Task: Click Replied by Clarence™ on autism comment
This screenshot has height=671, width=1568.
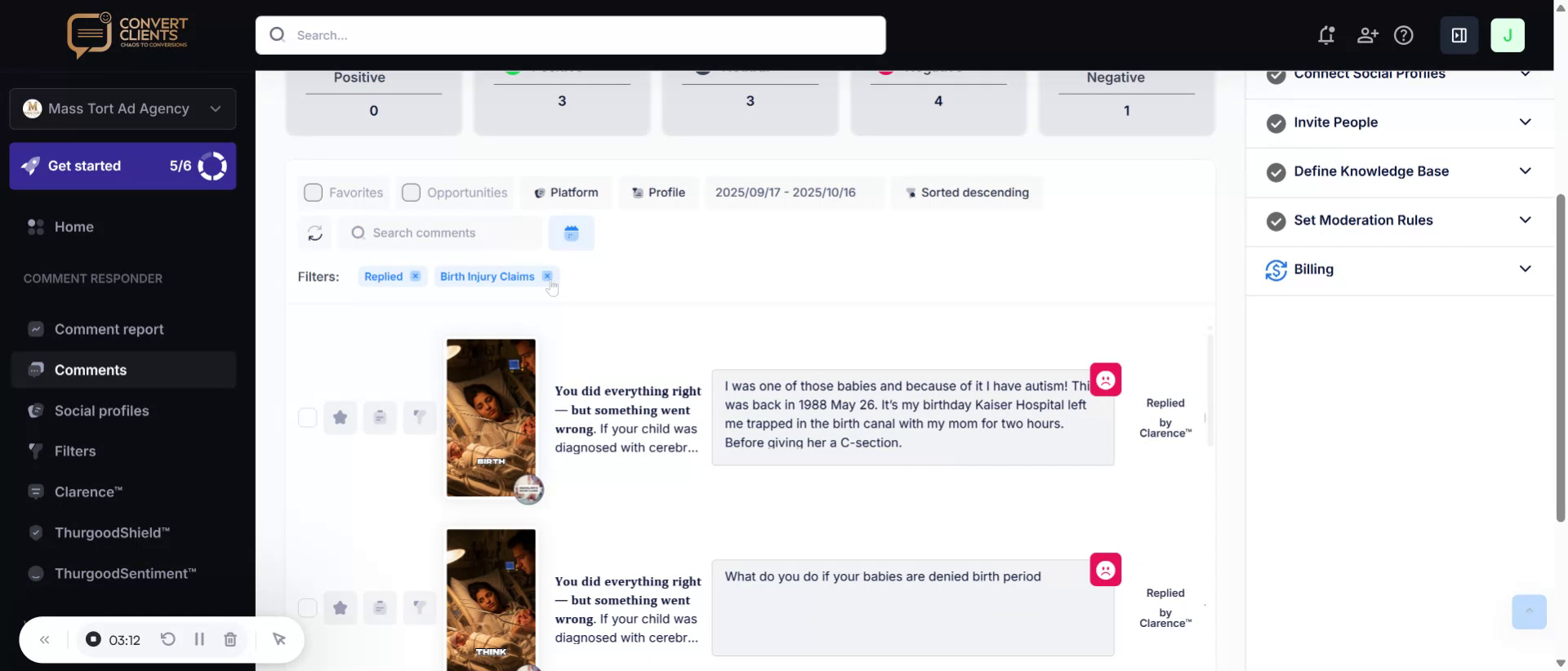Action: point(1165,418)
